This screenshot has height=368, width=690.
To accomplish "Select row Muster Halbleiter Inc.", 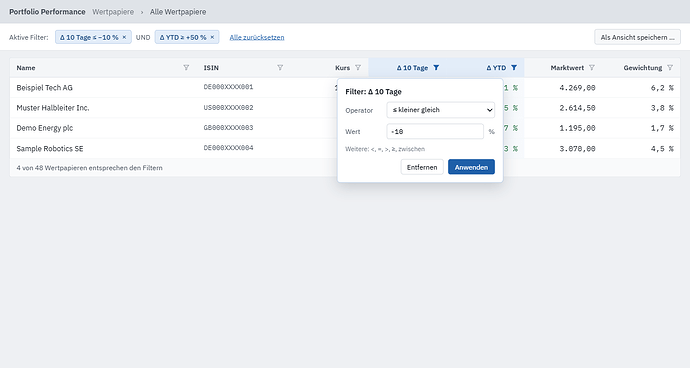I will coord(53,108).
